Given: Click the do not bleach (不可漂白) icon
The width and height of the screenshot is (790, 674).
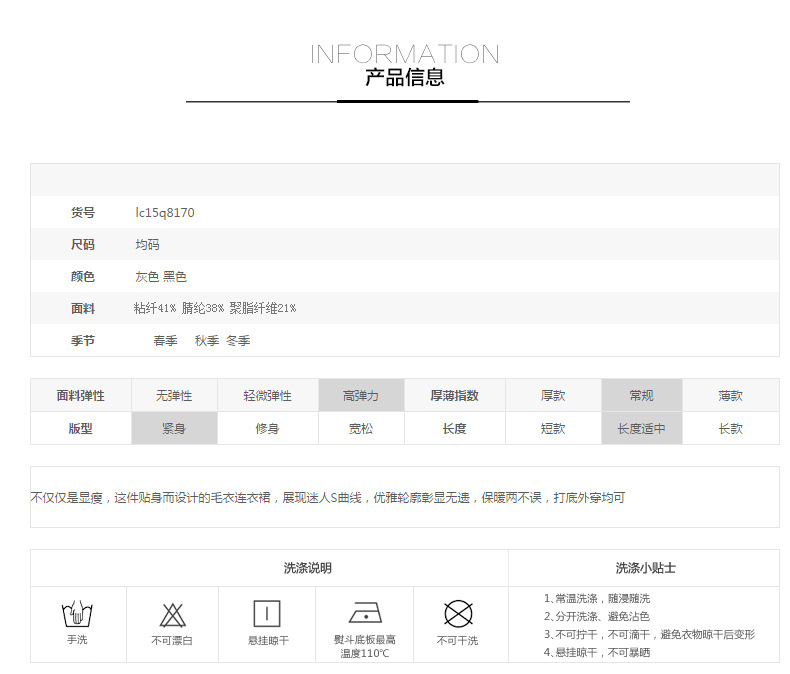Looking at the screenshot, I should click(x=173, y=614).
